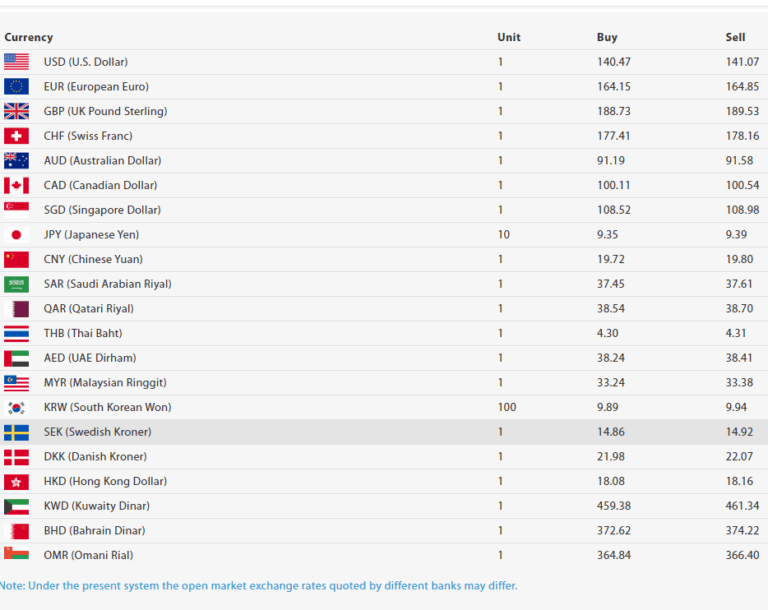Click the AUD (Australian Dollar) label

pos(102,161)
